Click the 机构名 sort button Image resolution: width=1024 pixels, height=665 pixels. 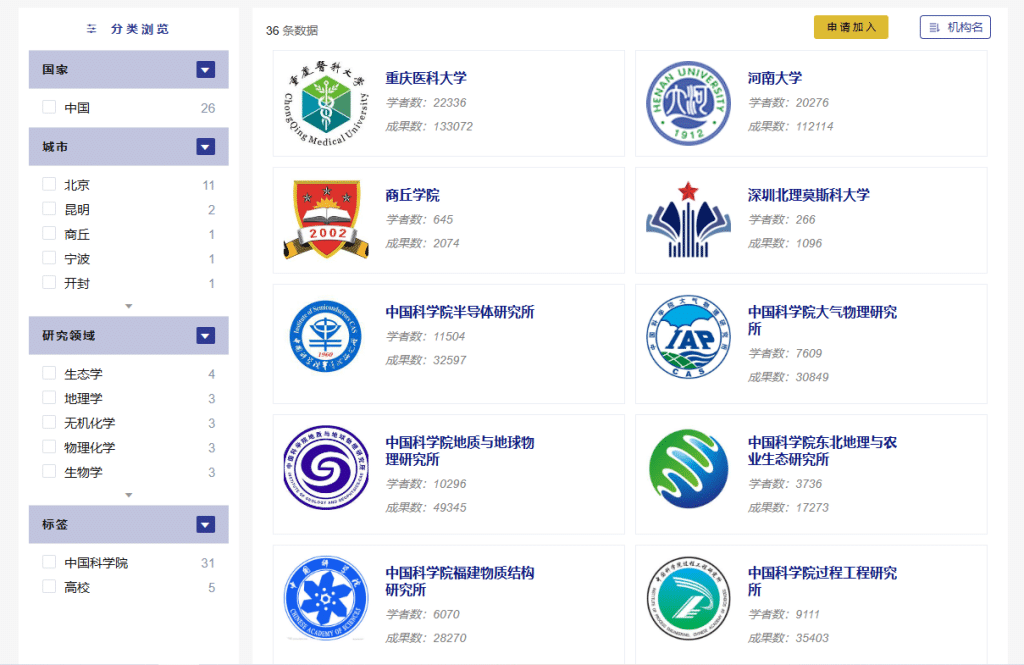point(955,27)
